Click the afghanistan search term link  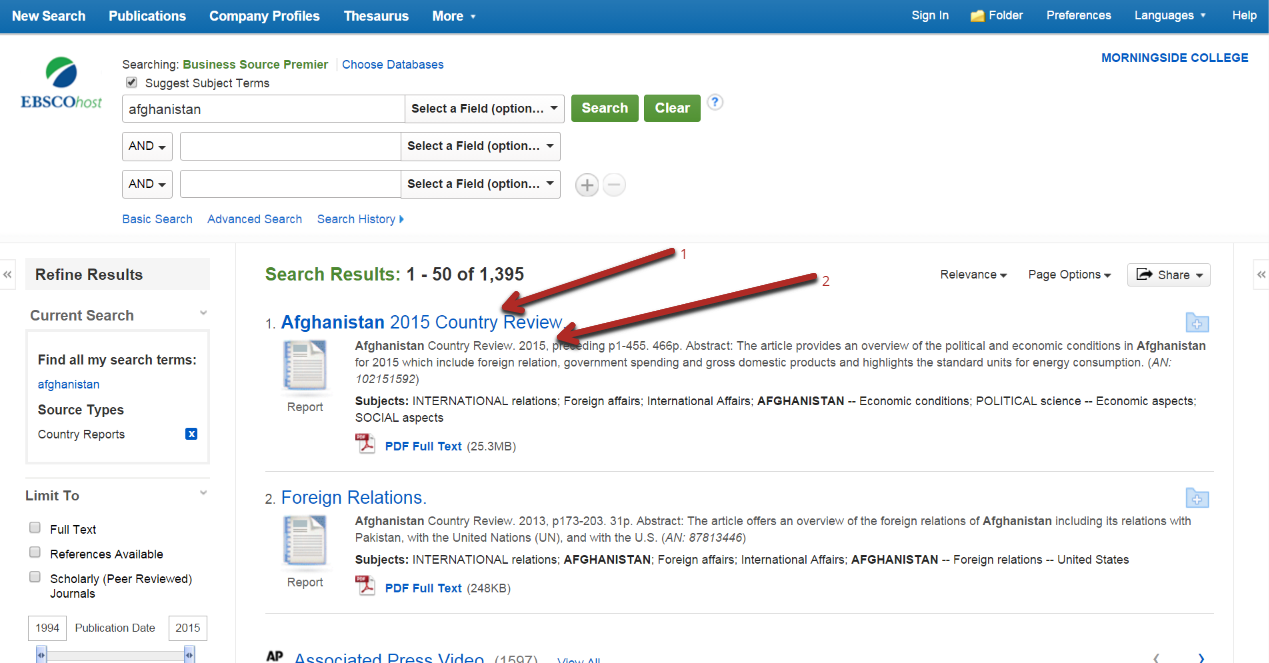click(69, 384)
